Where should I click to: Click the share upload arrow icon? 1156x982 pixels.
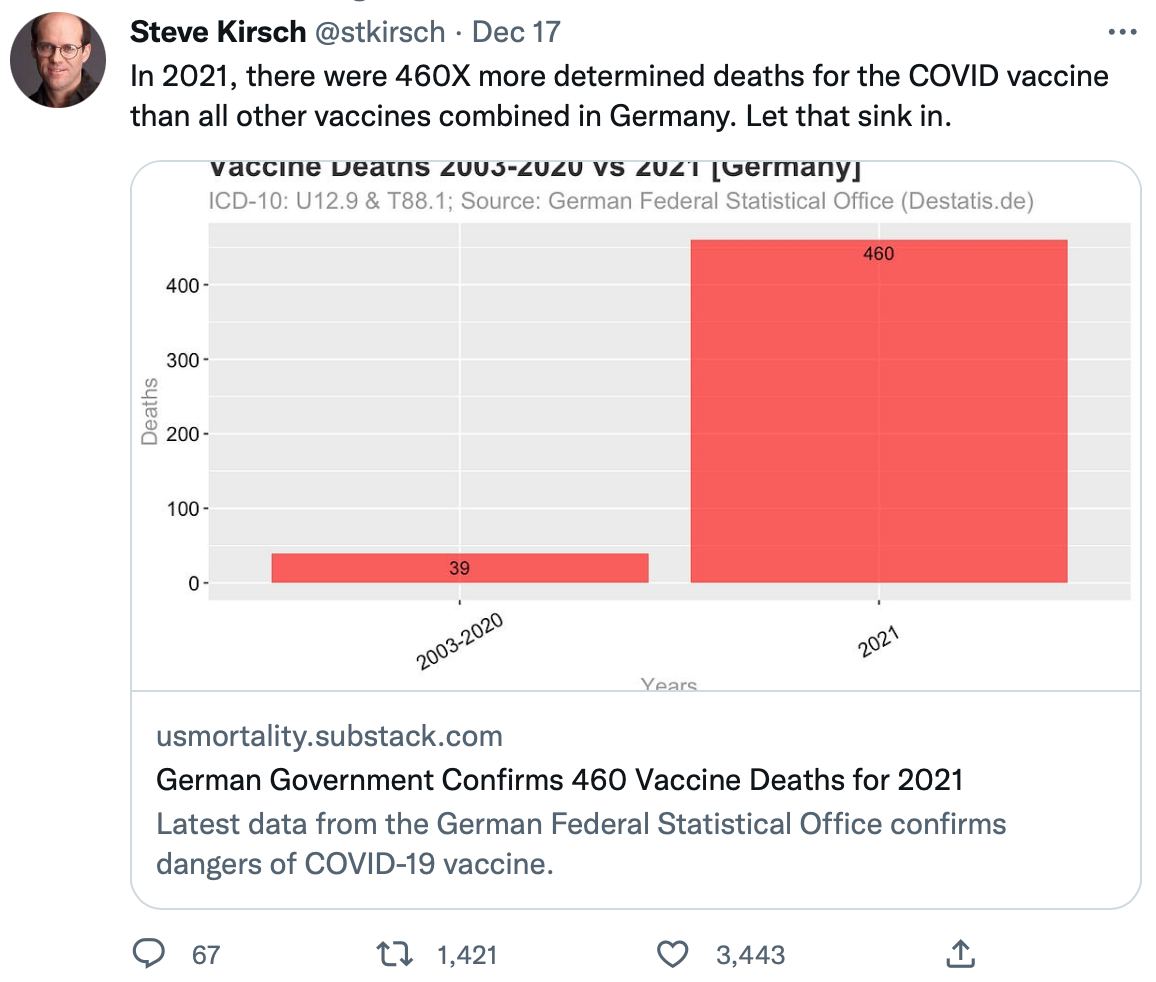point(959,954)
